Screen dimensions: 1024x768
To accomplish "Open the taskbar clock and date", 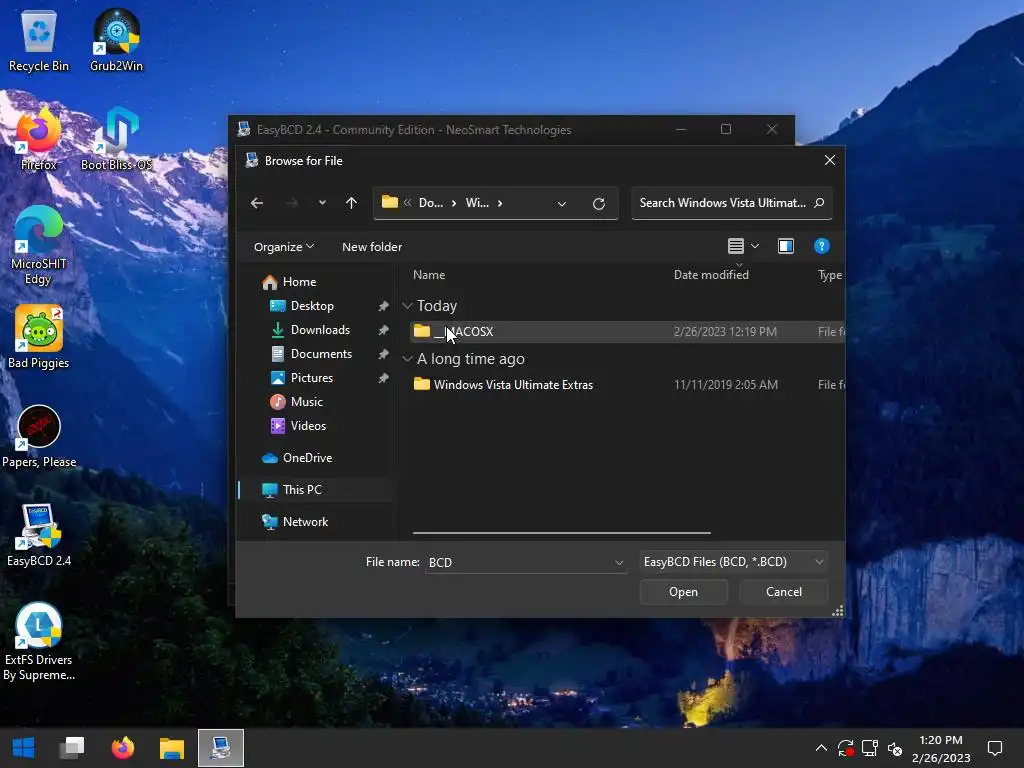I will [x=940, y=748].
